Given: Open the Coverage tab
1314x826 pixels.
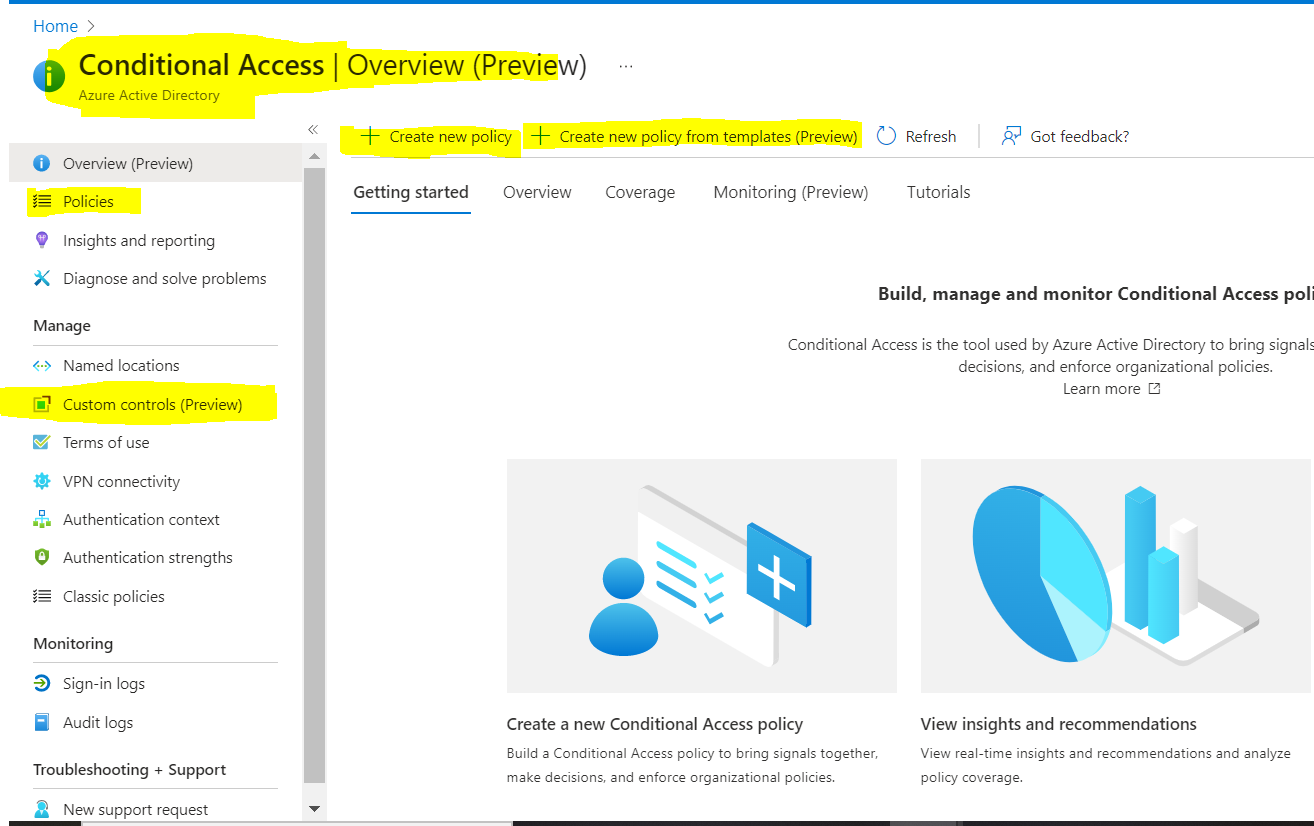Looking at the screenshot, I should (640, 192).
